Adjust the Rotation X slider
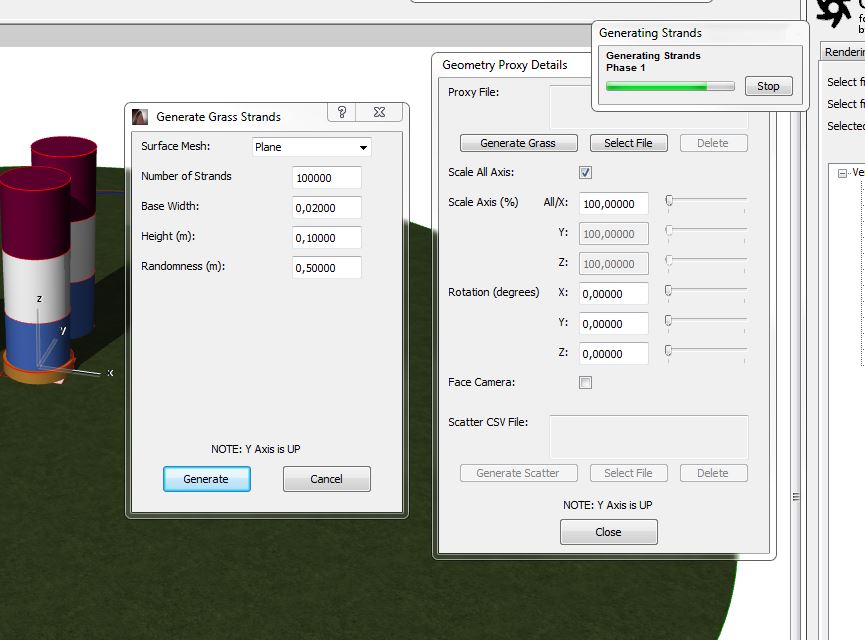Viewport: 865px width, 640px height. coord(669,290)
